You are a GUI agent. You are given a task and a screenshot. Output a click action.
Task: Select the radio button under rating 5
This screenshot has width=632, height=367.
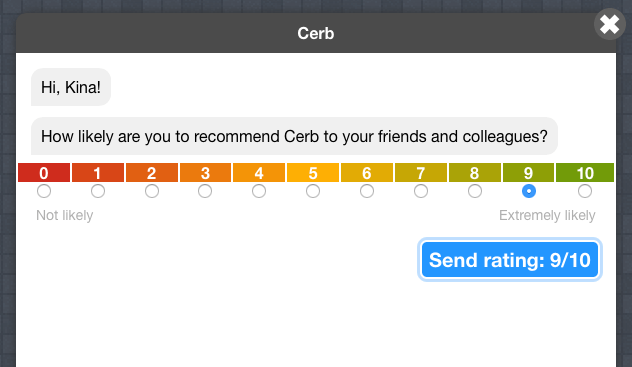click(x=313, y=191)
